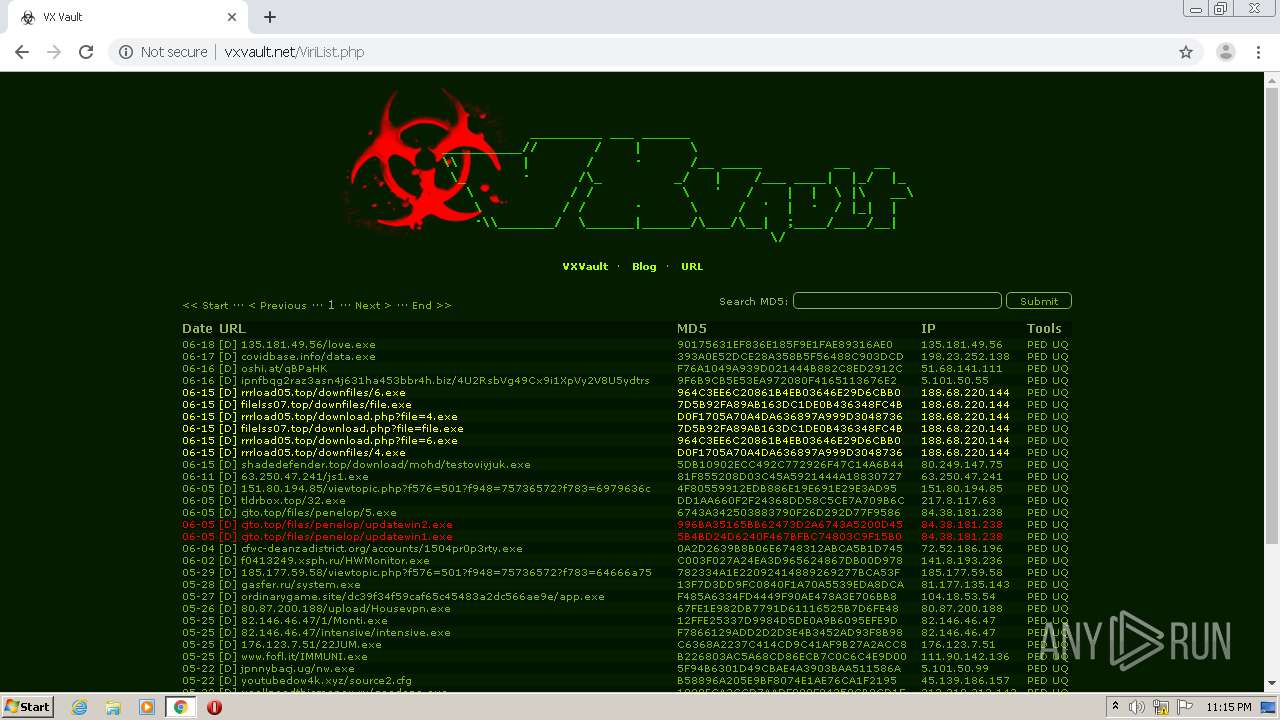Click scrollbar down arrow
The image size is (1280, 720).
[1272, 684]
